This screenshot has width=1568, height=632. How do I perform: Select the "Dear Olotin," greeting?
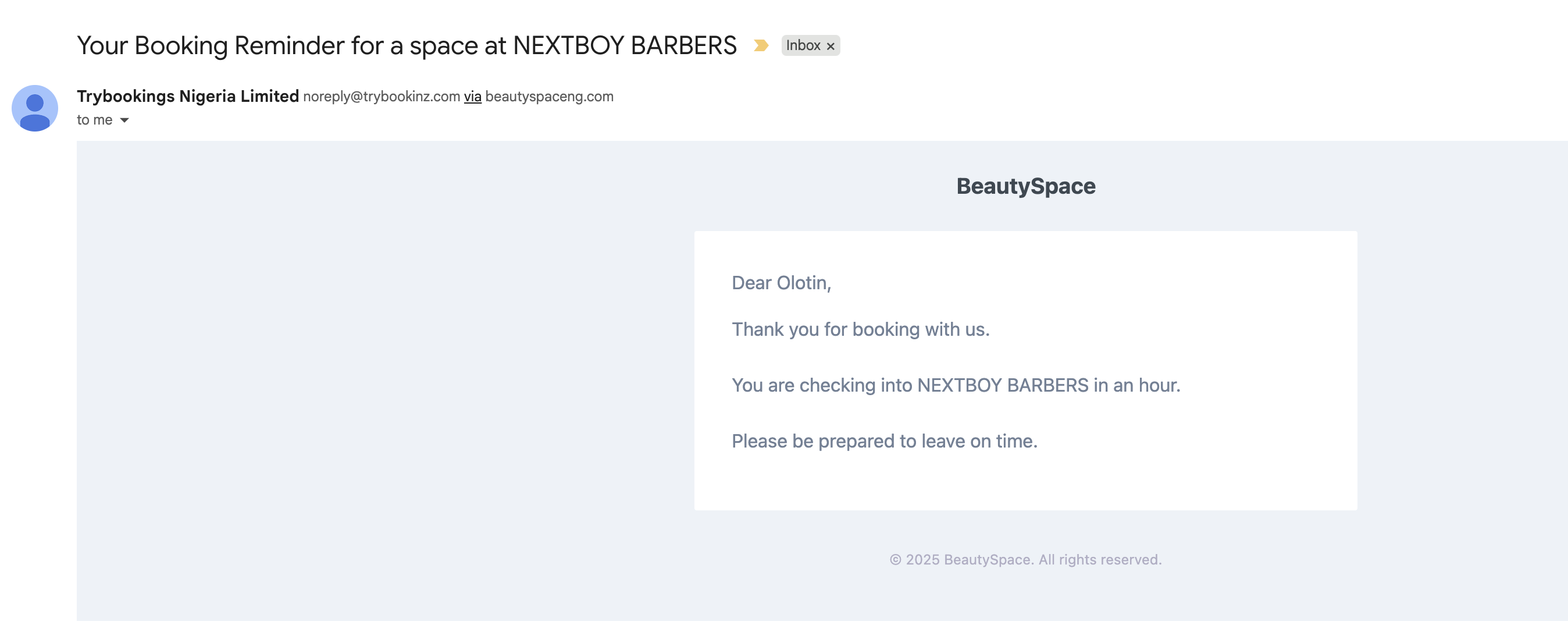(x=782, y=283)
